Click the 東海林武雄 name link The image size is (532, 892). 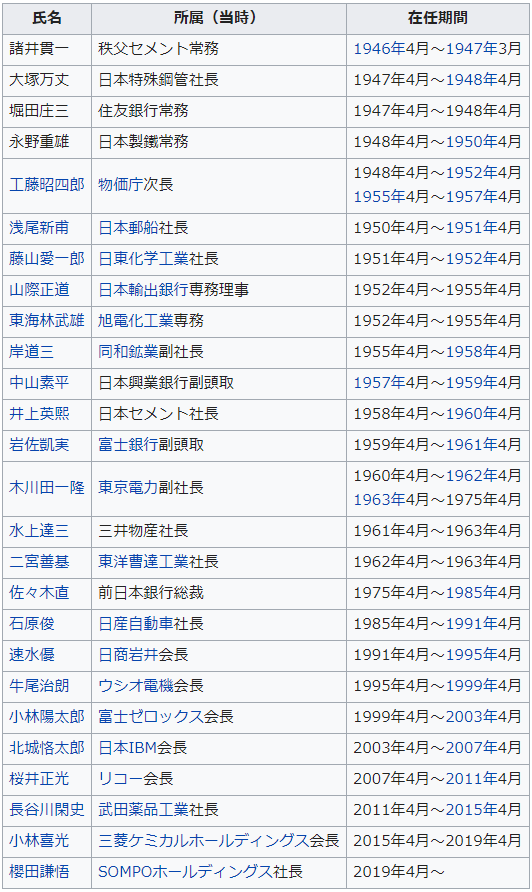click(x=47, y=321)
